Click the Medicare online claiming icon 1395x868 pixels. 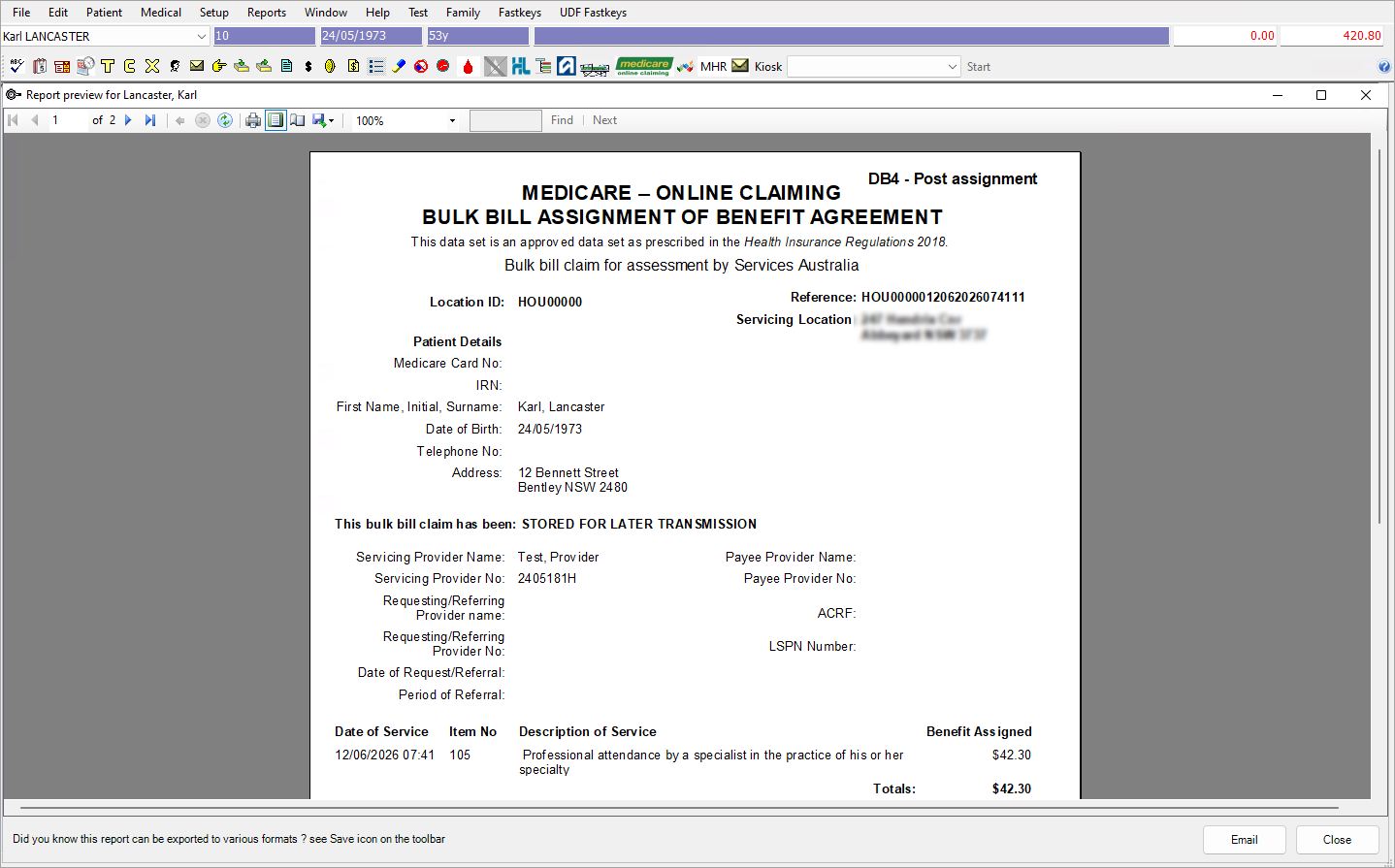pos(644,66)
